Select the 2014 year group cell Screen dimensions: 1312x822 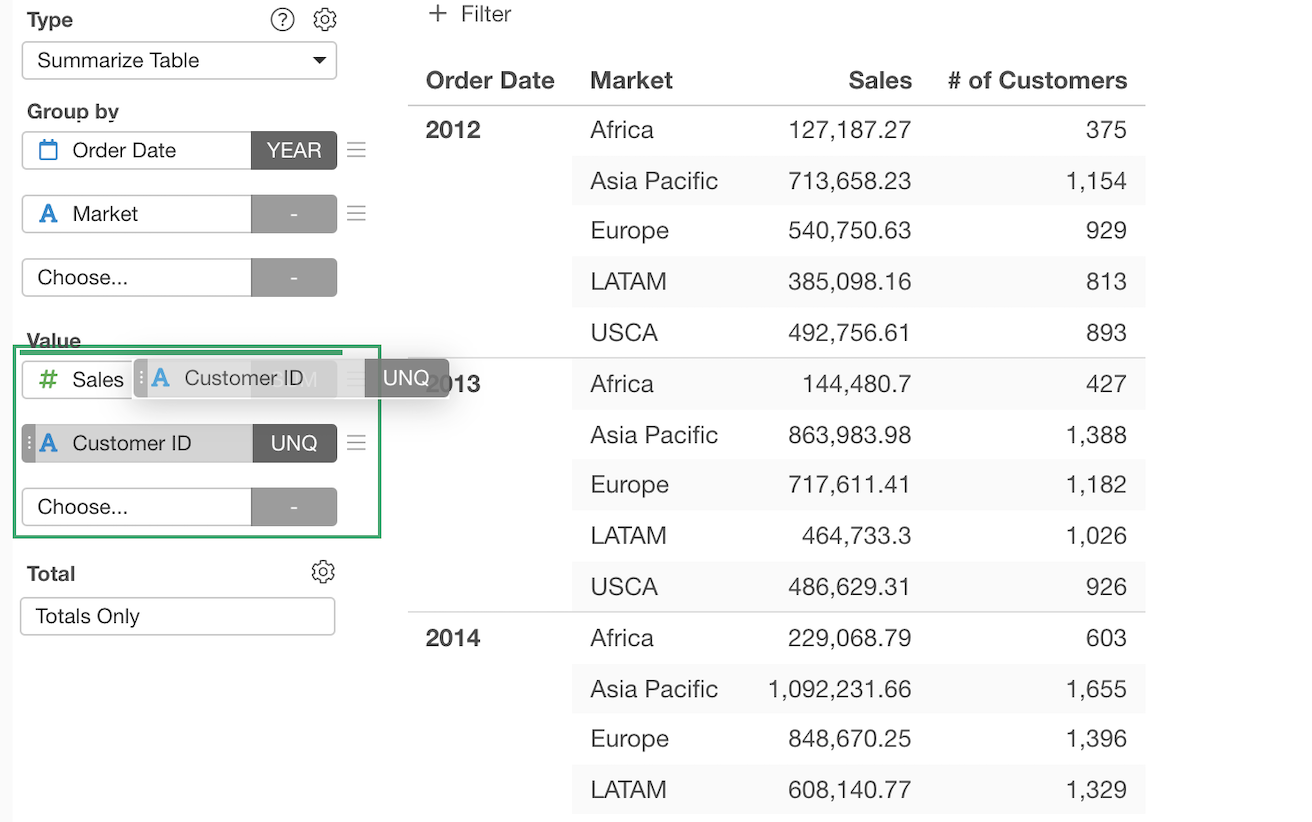pos(453,638)
